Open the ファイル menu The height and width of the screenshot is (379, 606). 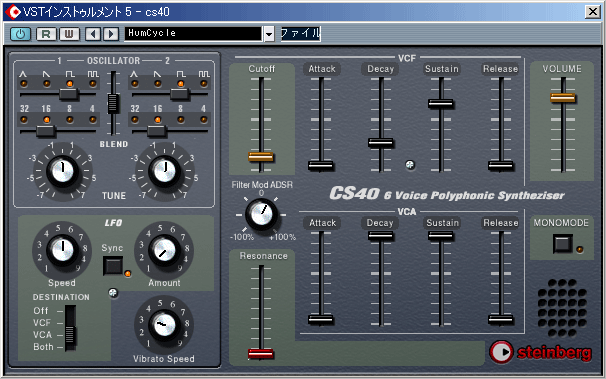[x=300, y=33]
